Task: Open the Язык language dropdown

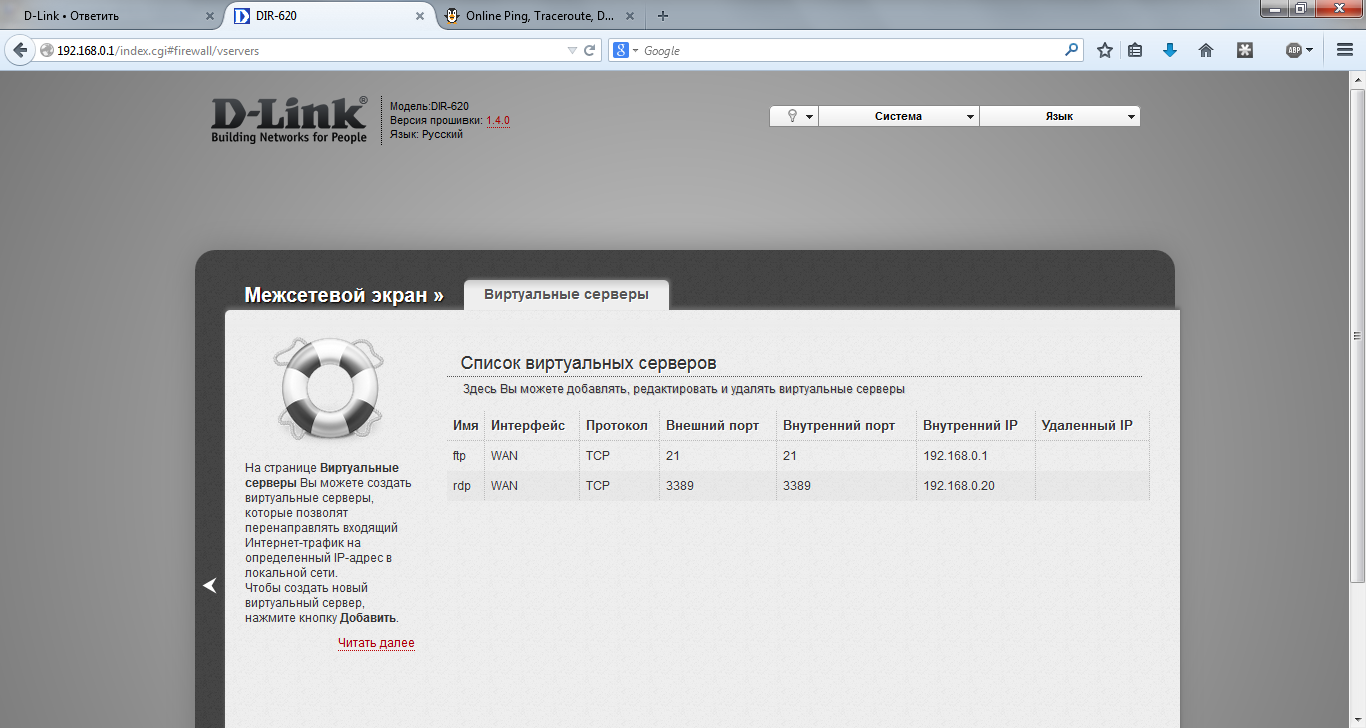Action: pos(1060,117)
